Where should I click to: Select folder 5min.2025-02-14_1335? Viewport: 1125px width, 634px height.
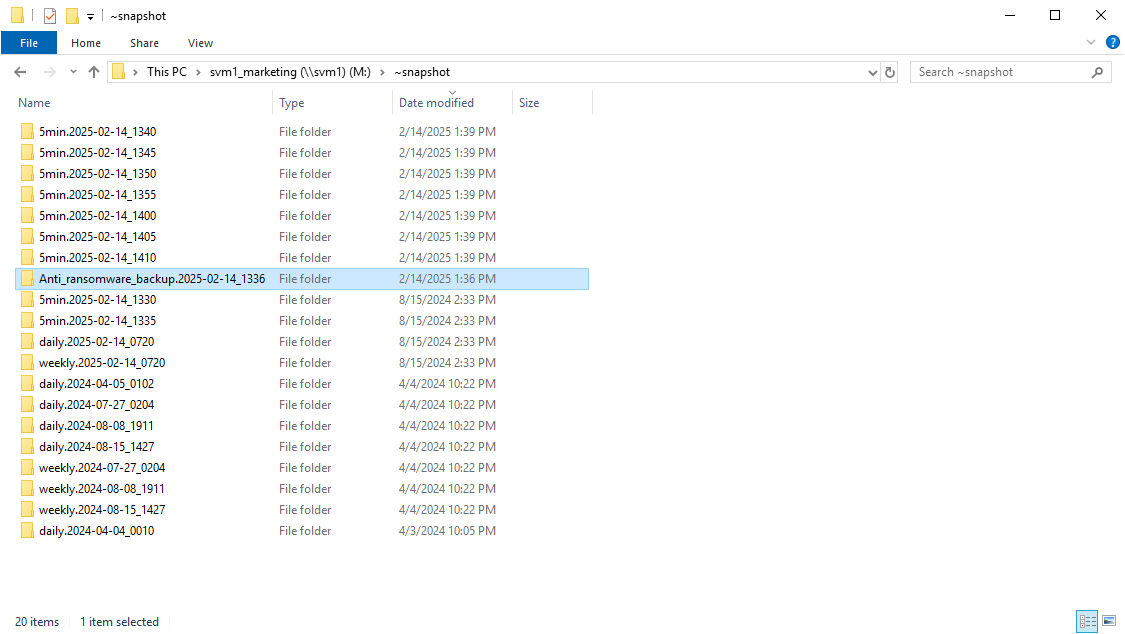[x=98, y=321]
